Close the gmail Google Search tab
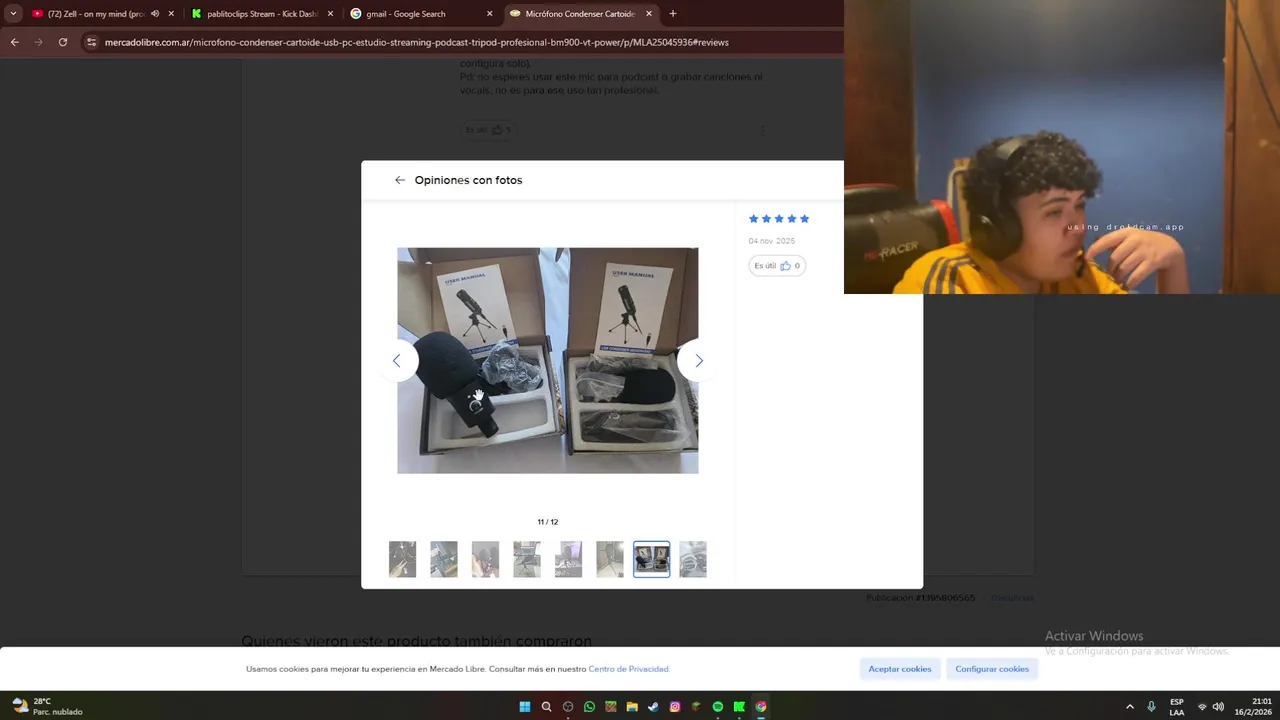 489,14
